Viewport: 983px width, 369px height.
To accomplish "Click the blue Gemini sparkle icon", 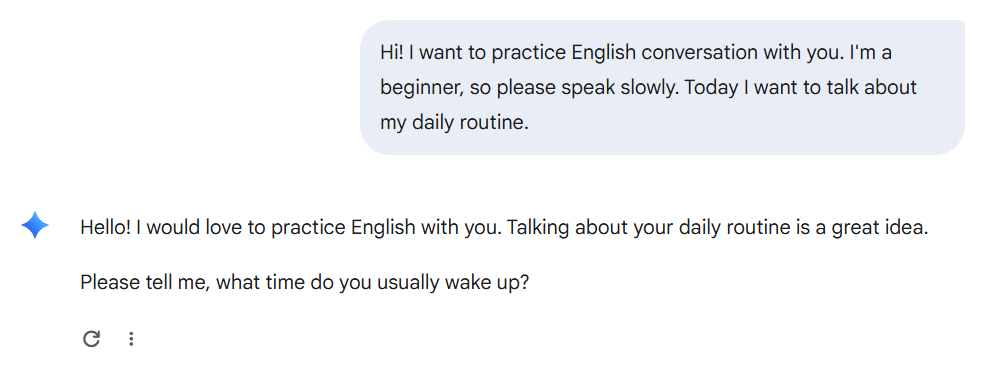I will tap(35, 226).
